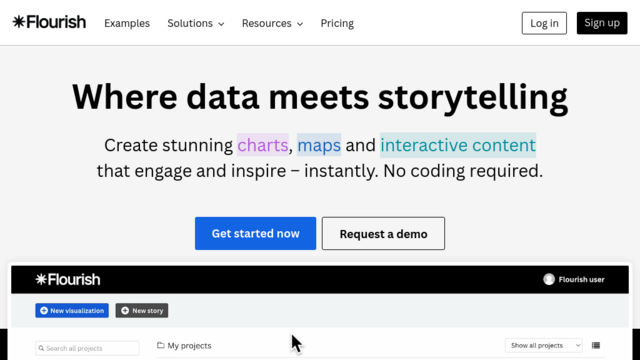Expand the Resources menu
The height and width of the screenshot is (360, 640).
tap(272, 23)
